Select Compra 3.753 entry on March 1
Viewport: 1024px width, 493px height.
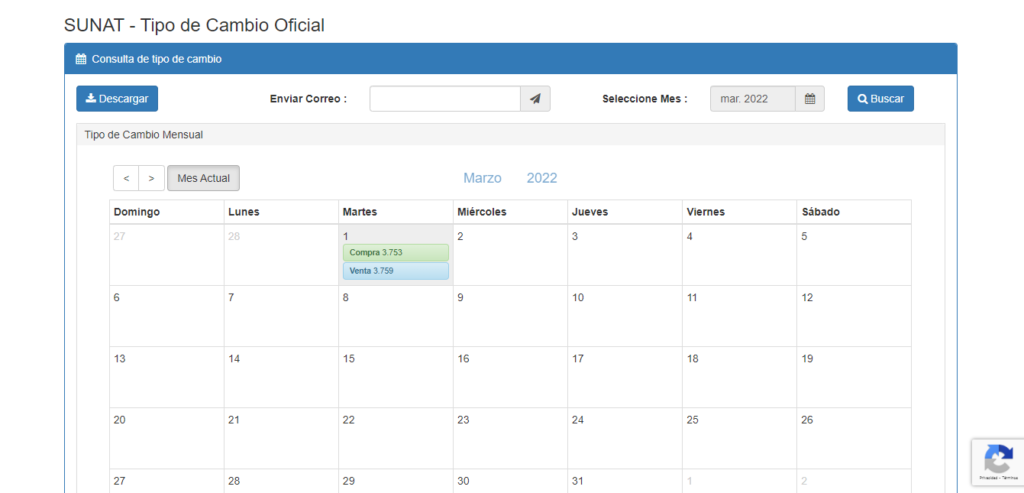(396, 253)
